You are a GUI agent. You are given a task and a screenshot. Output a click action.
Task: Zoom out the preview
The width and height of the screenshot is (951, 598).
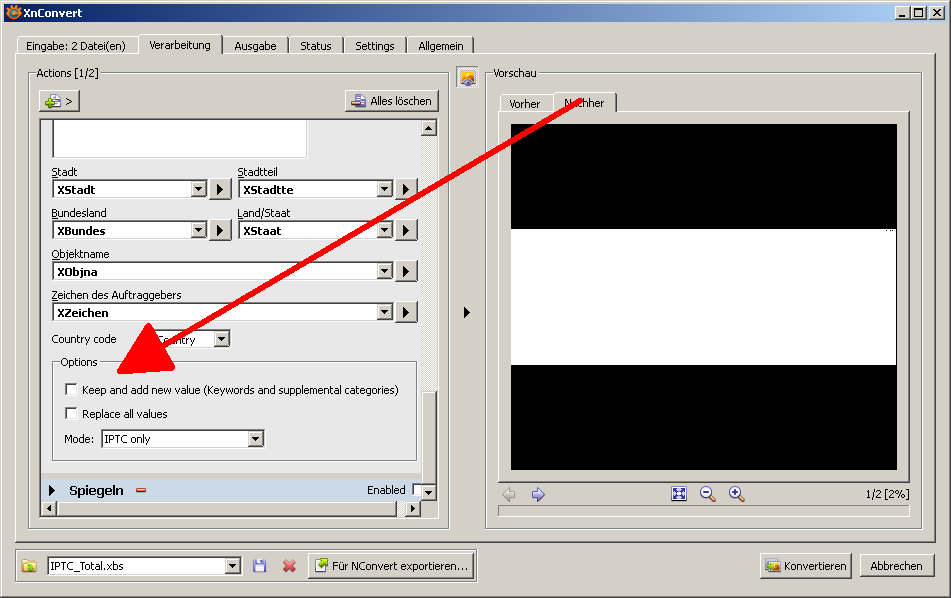coord(707,494)
